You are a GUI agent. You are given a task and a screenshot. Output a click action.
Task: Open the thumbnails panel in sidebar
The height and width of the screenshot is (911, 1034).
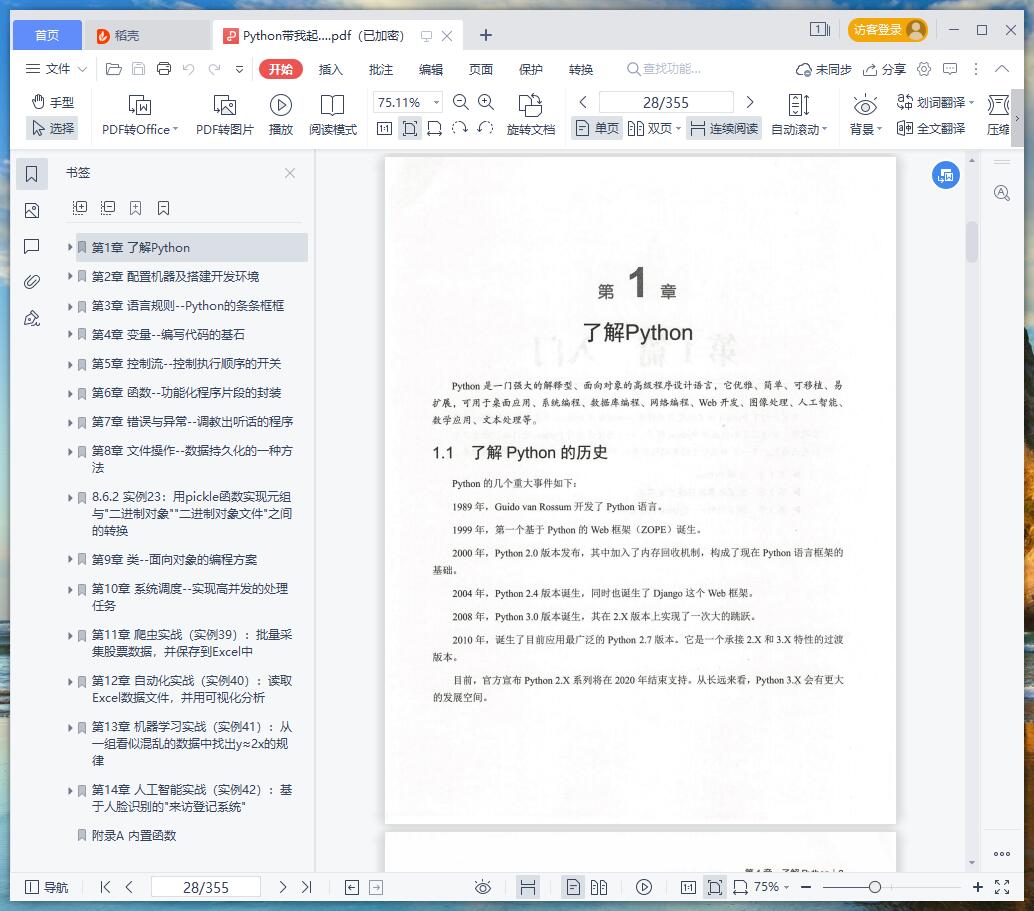point(32,210)
